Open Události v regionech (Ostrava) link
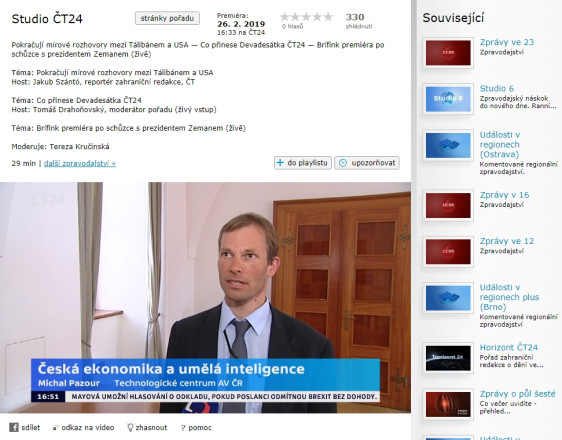This screenshot has height=440, width=562. [500, 145]
